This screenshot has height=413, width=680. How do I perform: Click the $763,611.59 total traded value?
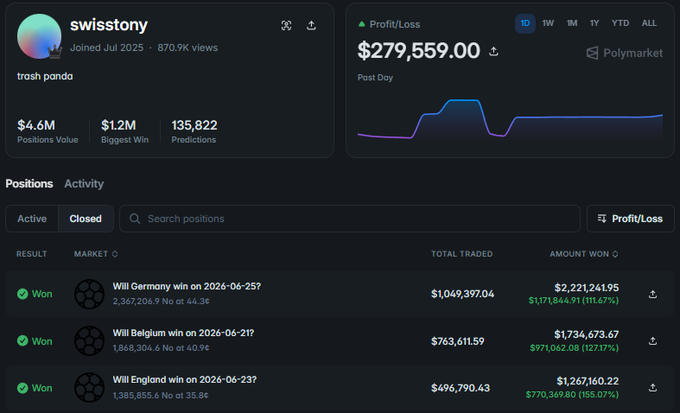(458, 341)
